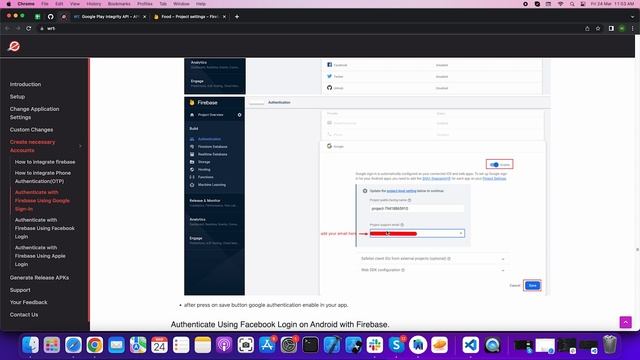Go to the Setup section
Viewport: 640px width, 360px height.
[18, 97]
